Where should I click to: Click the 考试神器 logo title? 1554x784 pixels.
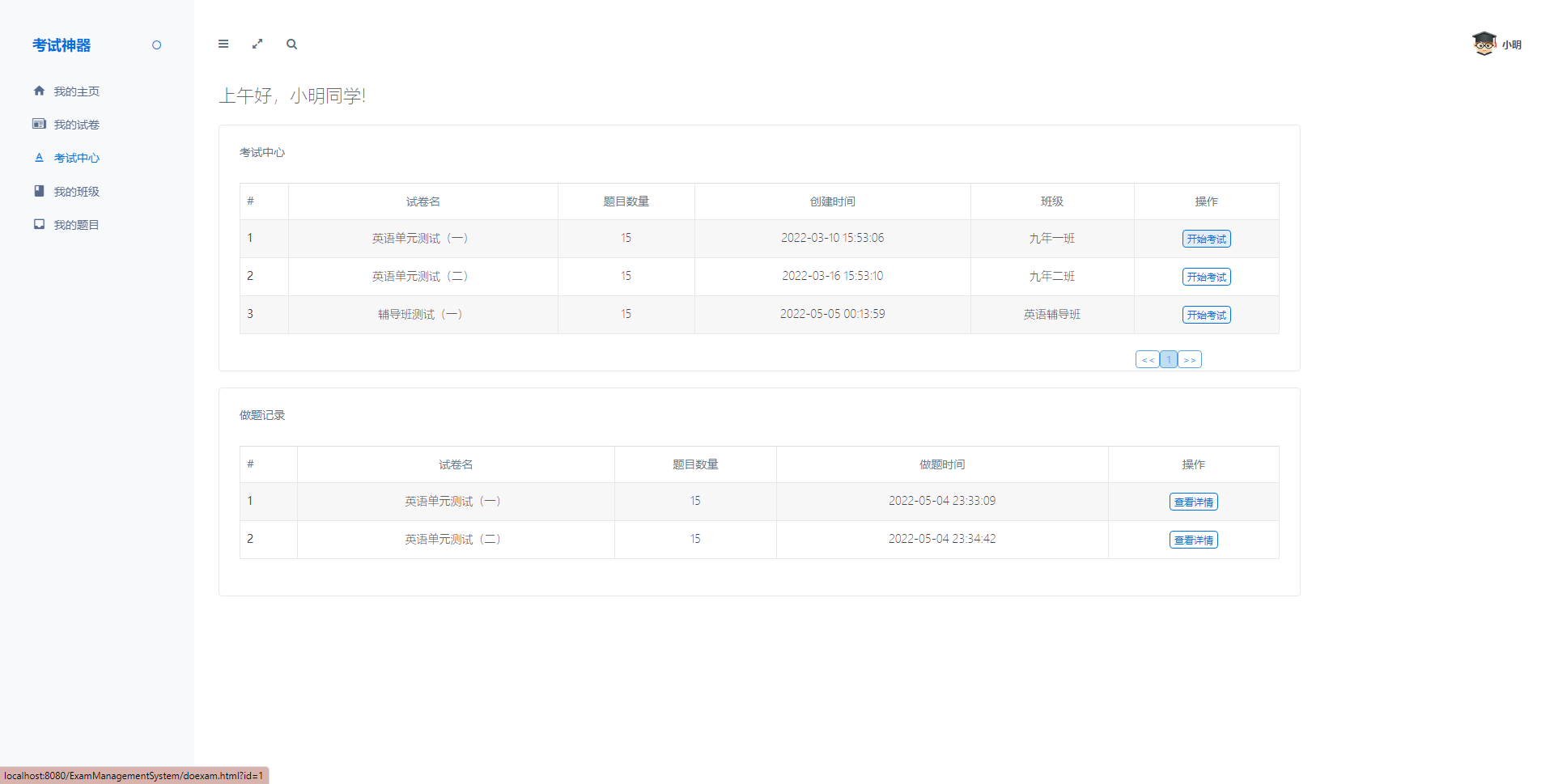62,45
